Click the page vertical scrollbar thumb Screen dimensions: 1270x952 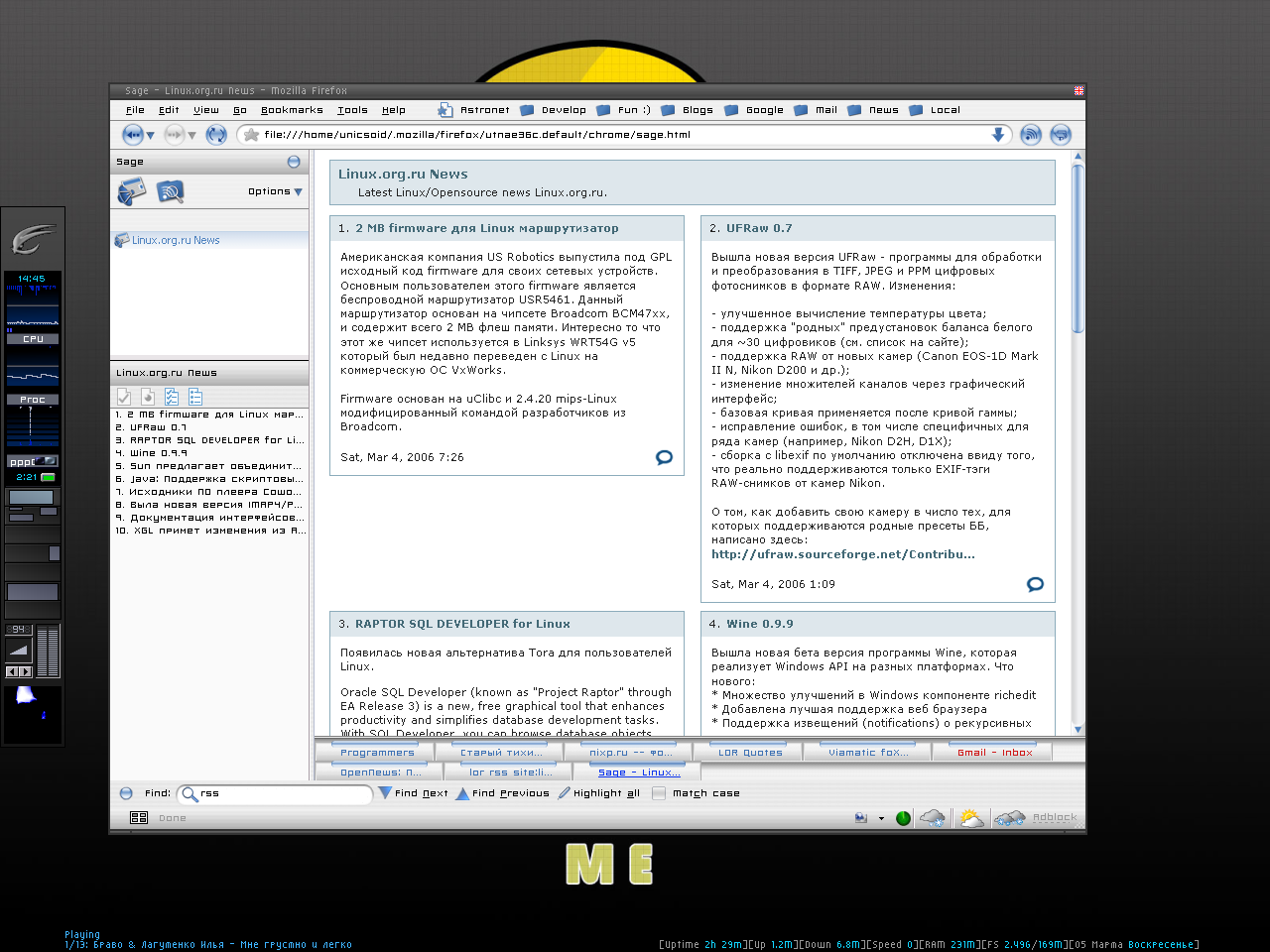coord(1078,248)
